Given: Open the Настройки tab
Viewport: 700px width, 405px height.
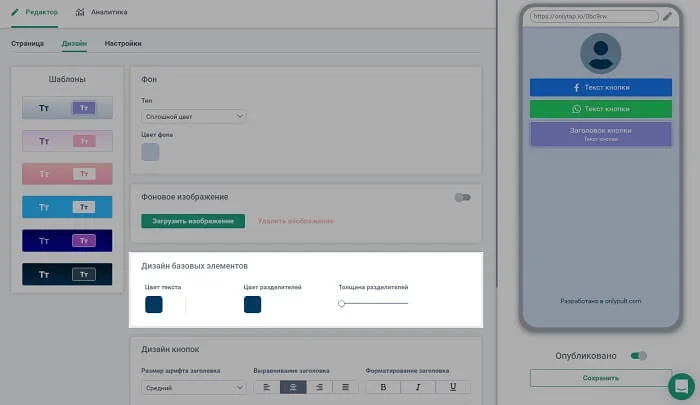Looking at the screenshot, I should pyautogui.click(x=122, y=44).
